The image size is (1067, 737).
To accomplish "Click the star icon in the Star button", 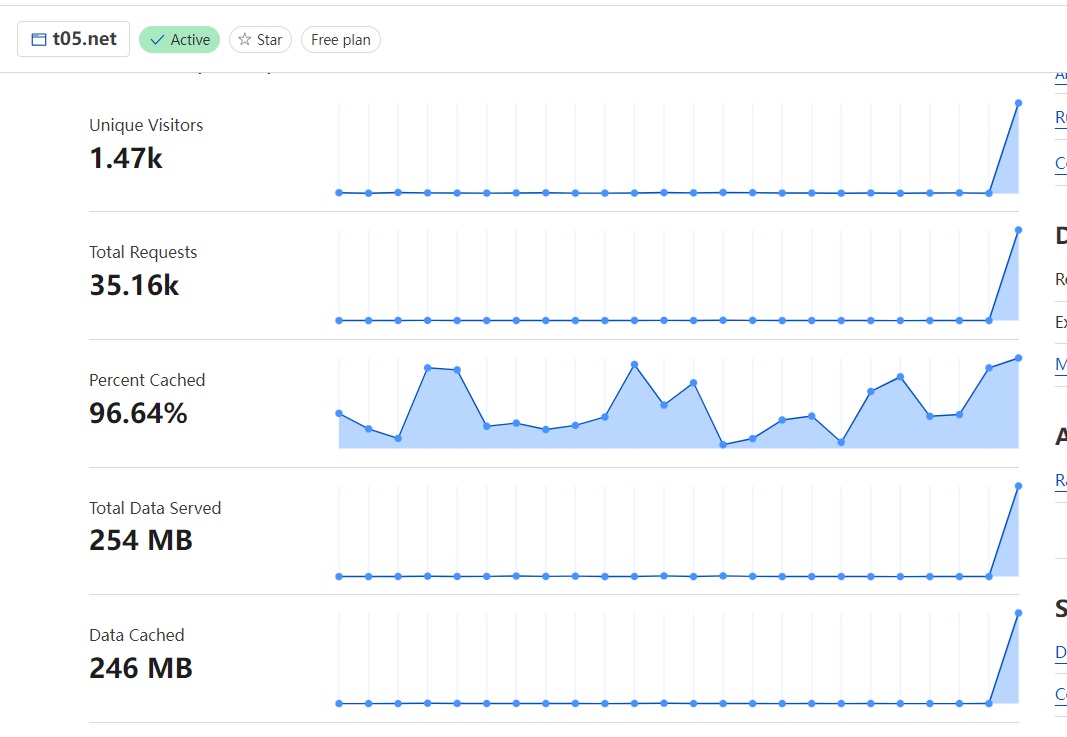I will coord(244,40).
